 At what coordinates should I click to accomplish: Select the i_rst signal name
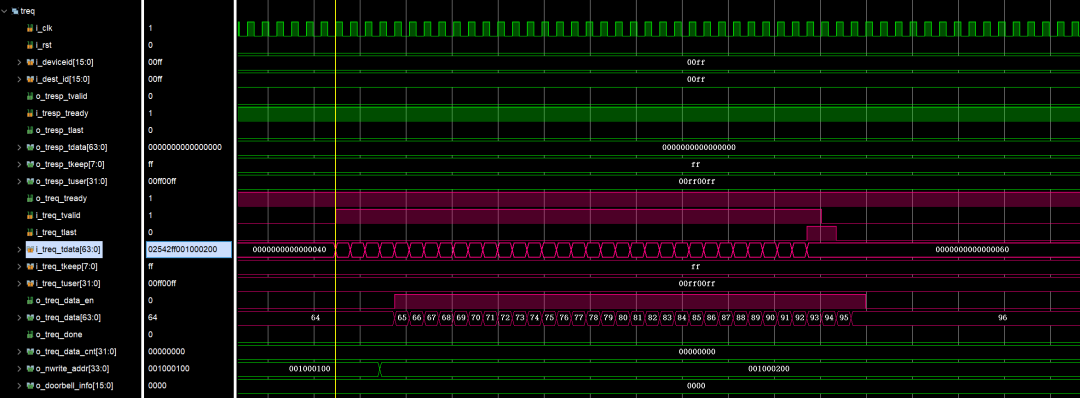click(43, 45)
